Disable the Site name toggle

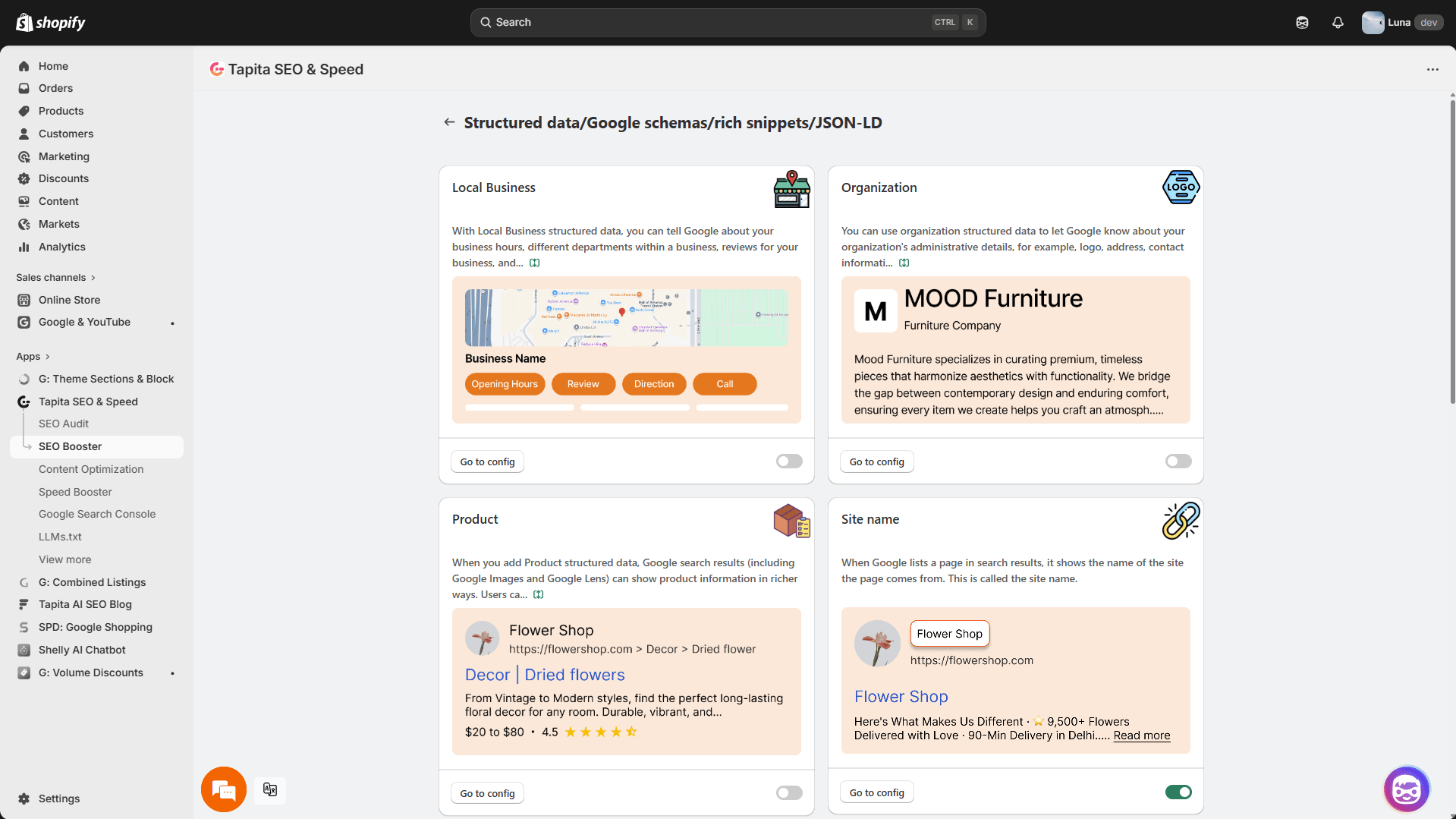coord(1178,792)
